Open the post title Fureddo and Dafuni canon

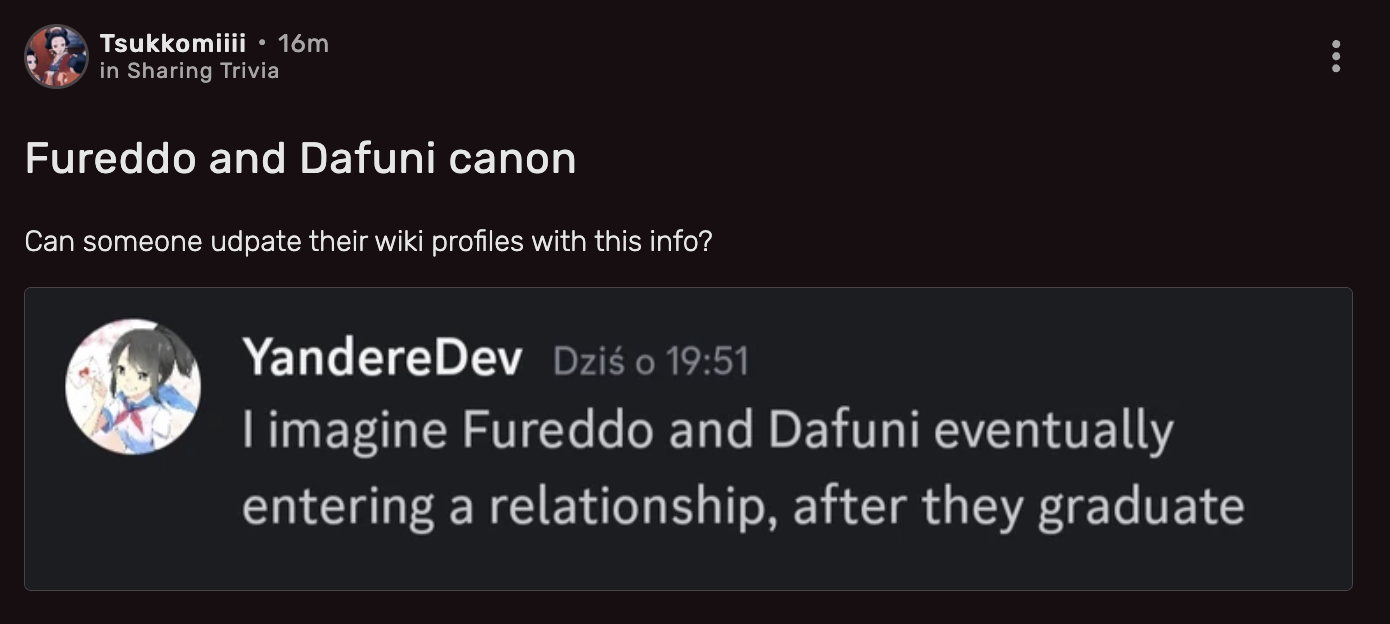pyautogui.click(x=300, y=159)
